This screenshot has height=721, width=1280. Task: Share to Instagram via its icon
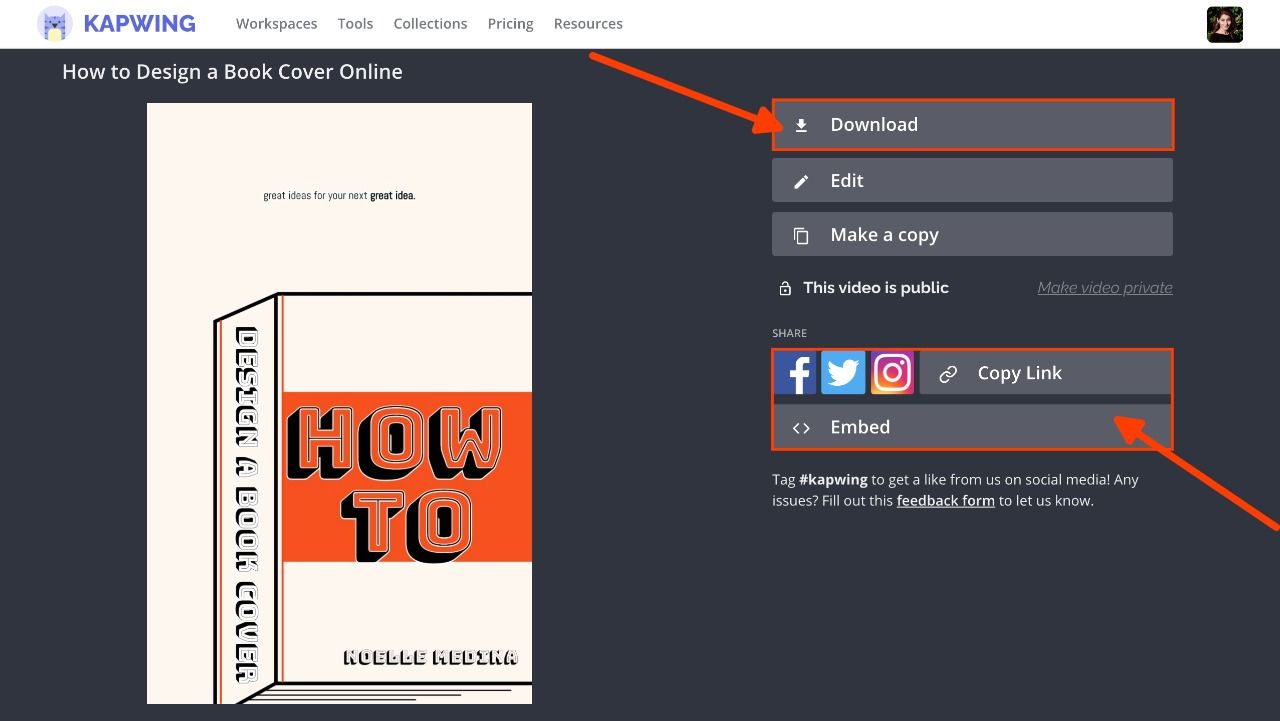(892, 373)
